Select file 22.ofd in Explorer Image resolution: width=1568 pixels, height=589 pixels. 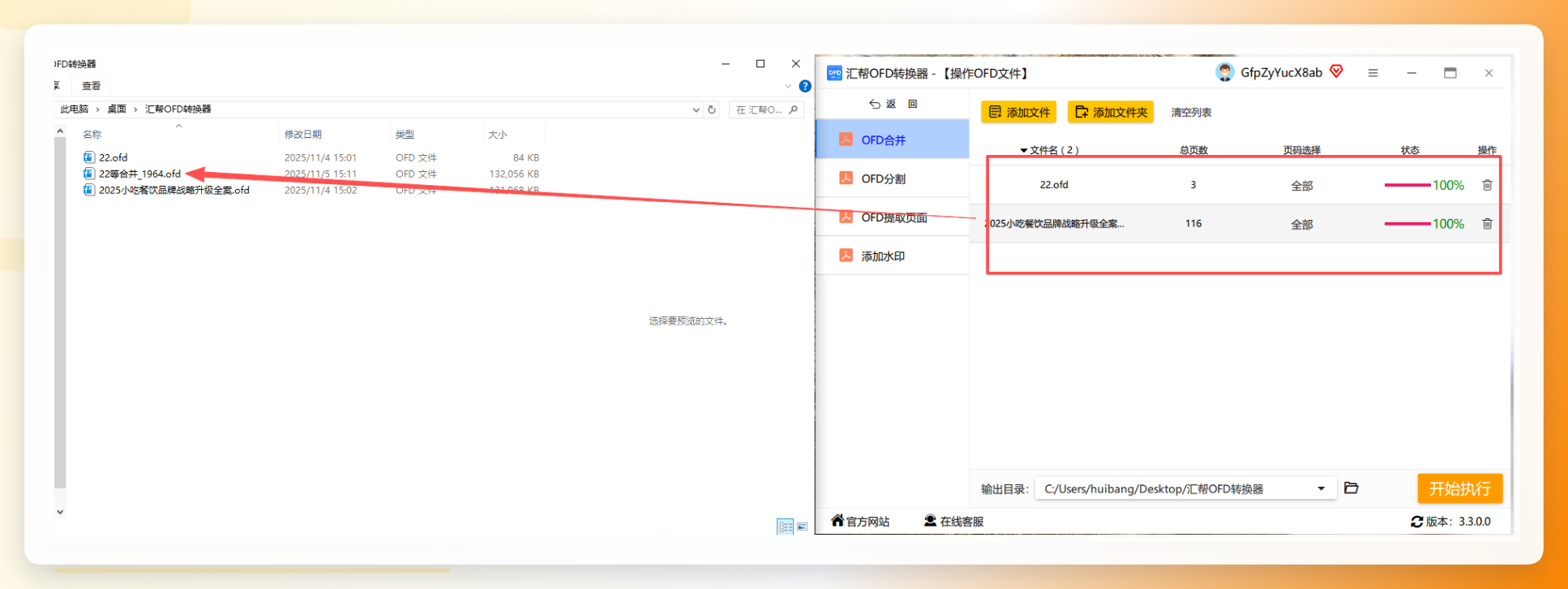click(x=113, y=157)
